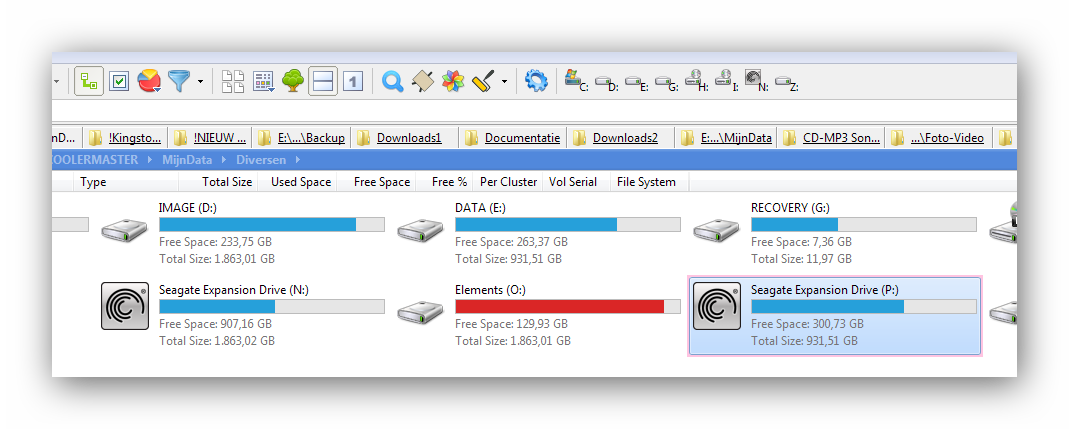Sort by the Total Size column header
The height and width of the screenshot is (429, 1069).
click(218, 182)
